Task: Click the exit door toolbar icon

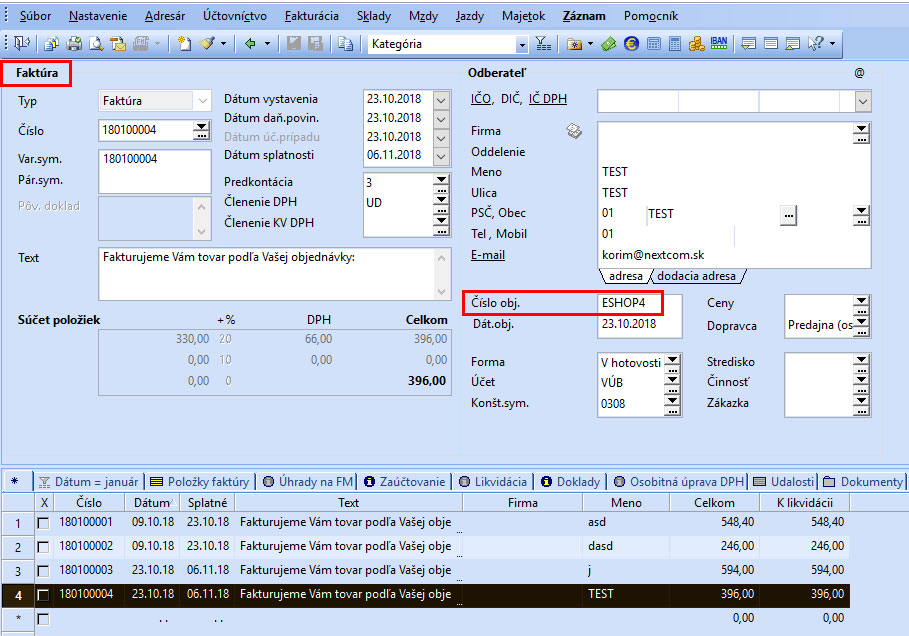Action: pyautogui.click(x=21, y=43)
